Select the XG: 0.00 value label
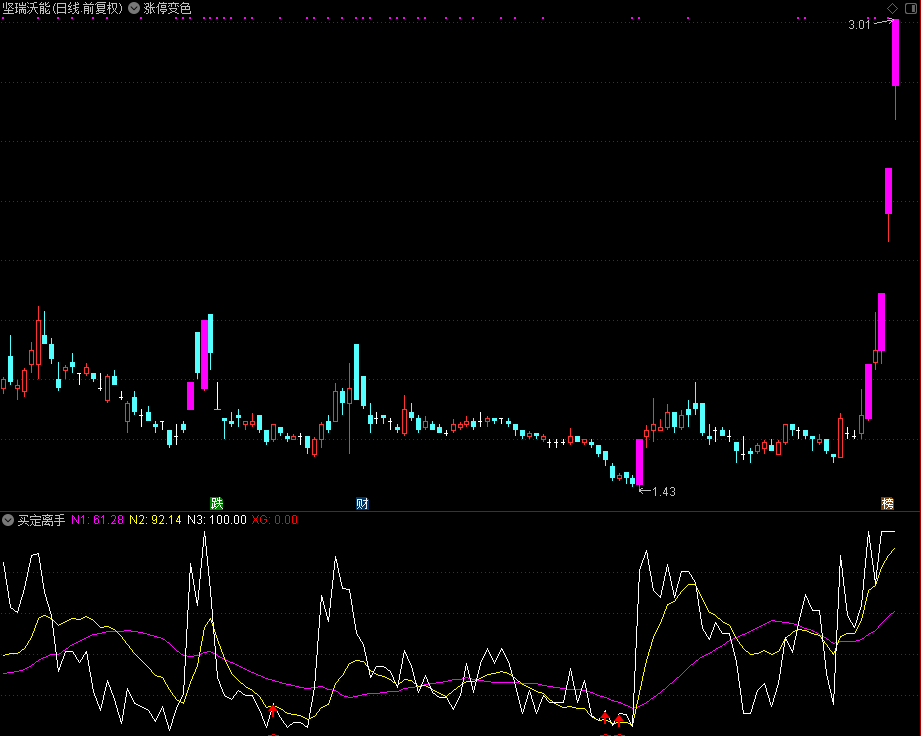The height and width of the screenshot is (736, 921). pyautogui.click(x=274, y=520)
